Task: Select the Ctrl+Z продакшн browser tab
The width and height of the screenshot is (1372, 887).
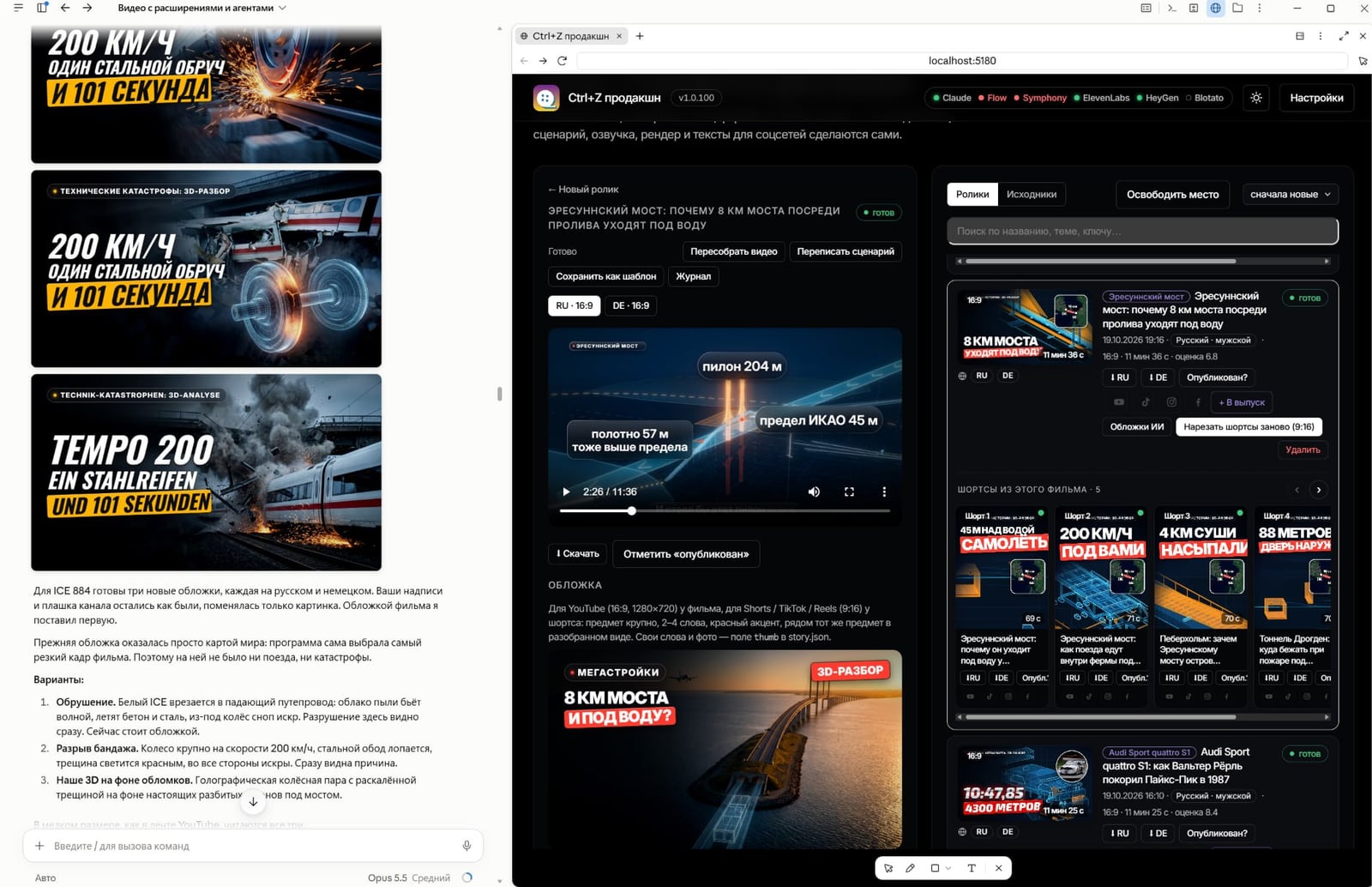Action: tap(570, 36)
